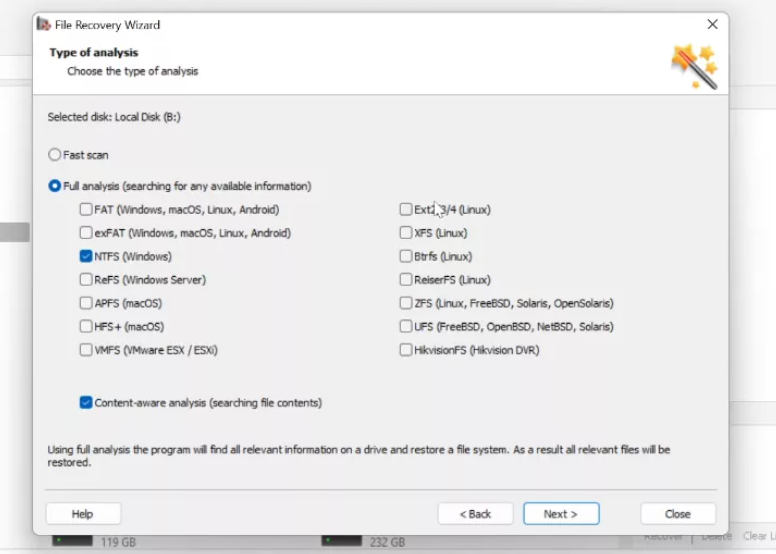776x554 pixels.
Task: Enable the Ext2/3/4 (Linux) checkbox
Action: [x=406, y=209]
